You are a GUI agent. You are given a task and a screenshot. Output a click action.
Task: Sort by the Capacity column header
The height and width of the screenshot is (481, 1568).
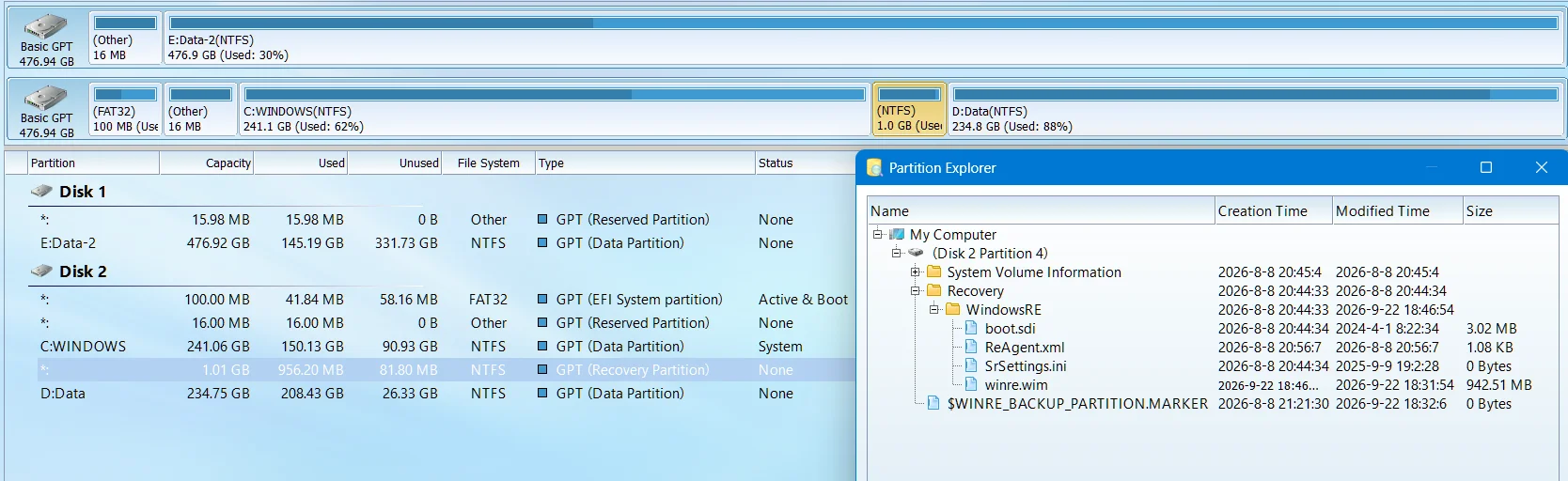point(206,163)
